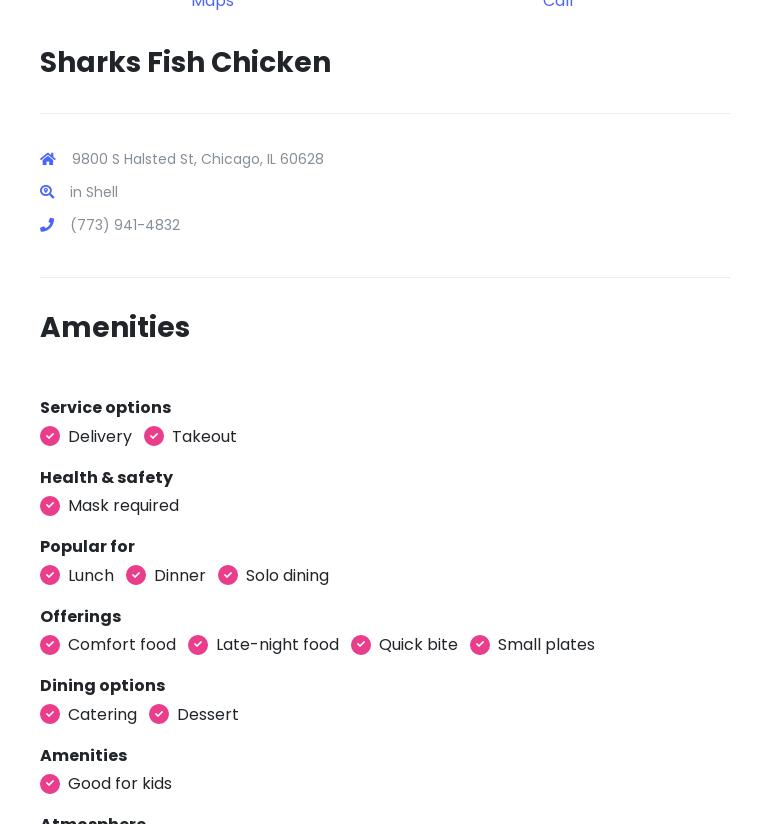Viewport: 770px width, 824px height.
Task: Click the Solo dining check badge
Action: 228,575
